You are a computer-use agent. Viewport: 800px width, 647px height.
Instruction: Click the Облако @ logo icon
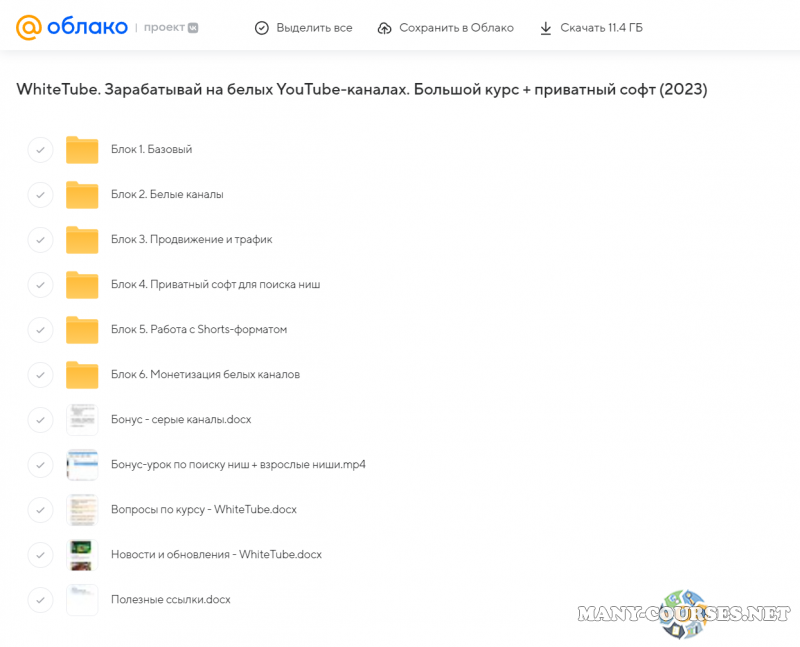click(28, 27)
